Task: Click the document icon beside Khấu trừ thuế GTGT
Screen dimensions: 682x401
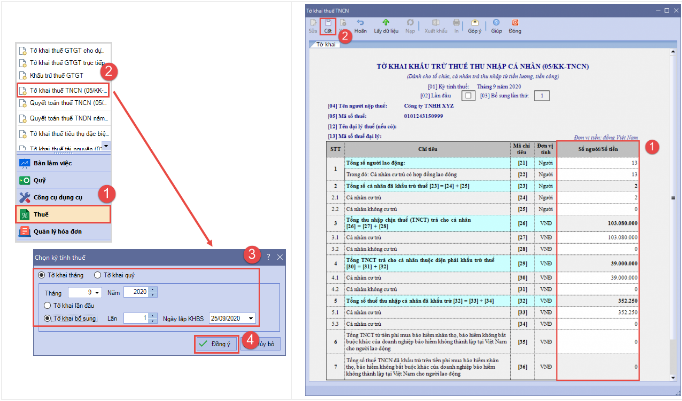Action: pyautogui.click(x=23, y=76)
